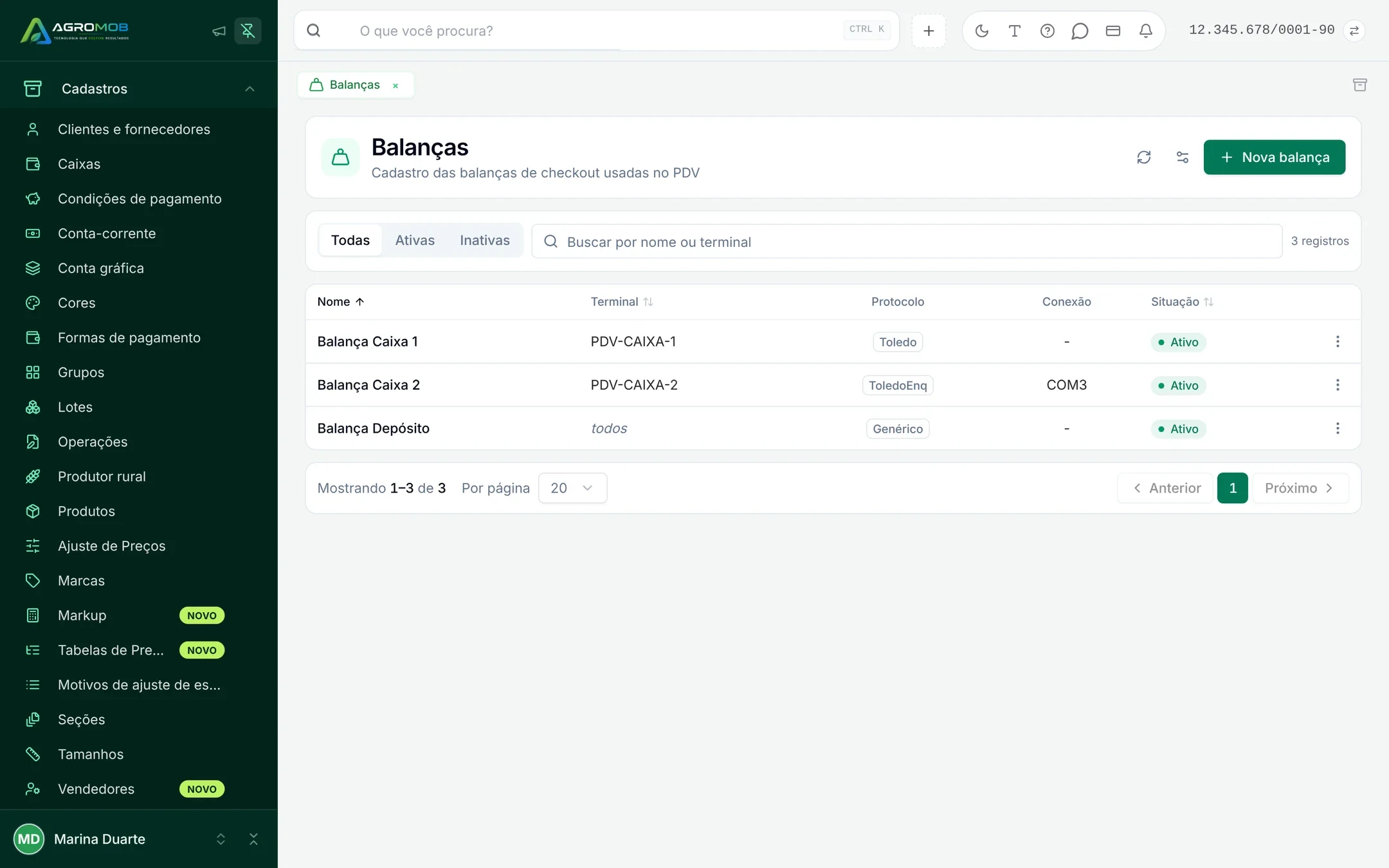This screenshot has width=1389, height=868.
Task: Focus Buscar por nome ou terminal field
Action: coord(907,241)
